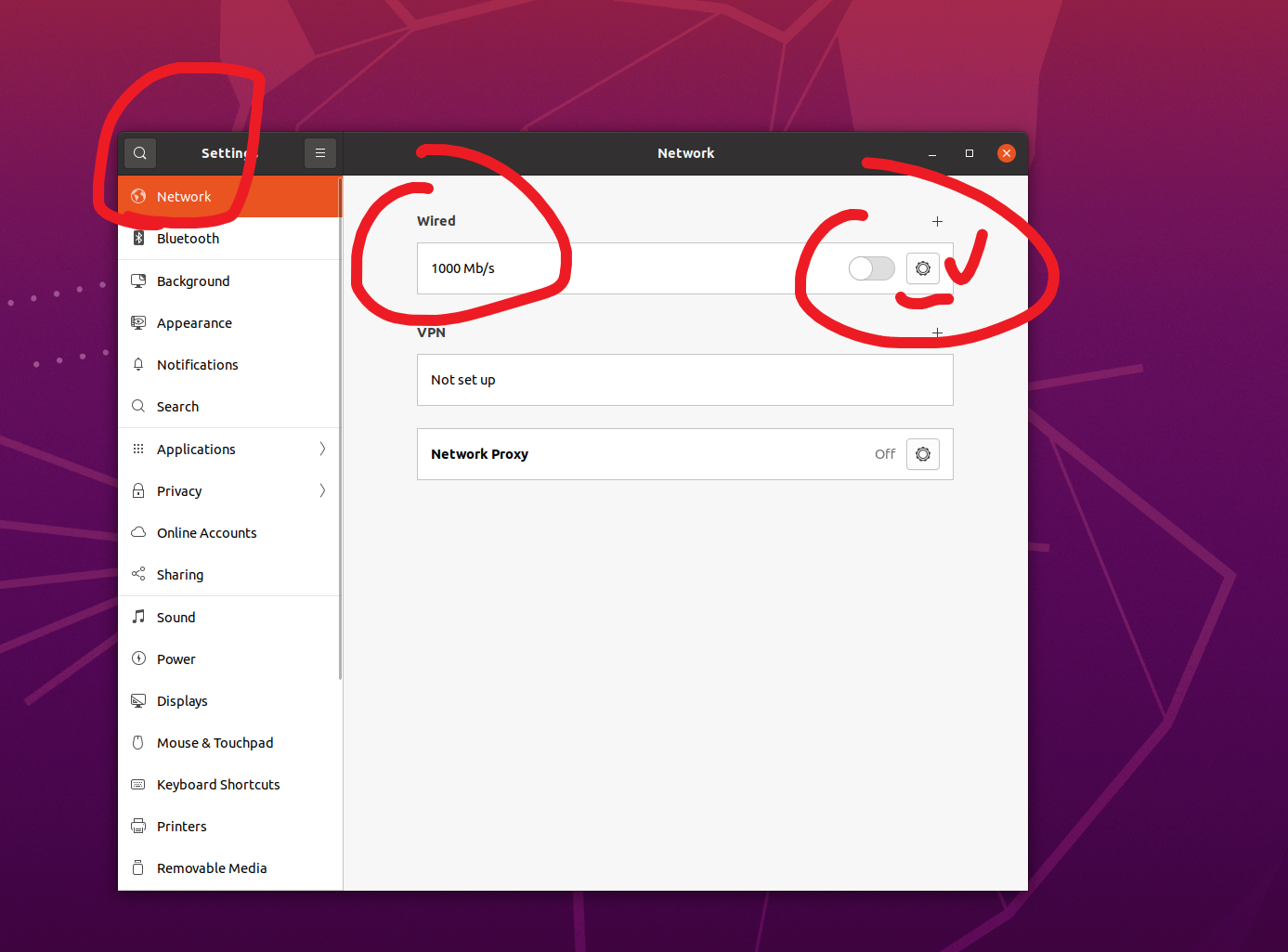Viewport: 1288px width, 952px height.
Task: Open Power settings panel
Action: [229, 659]
